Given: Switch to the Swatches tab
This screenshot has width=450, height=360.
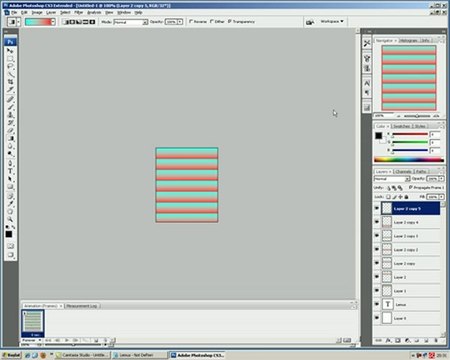Looking at the screenshot, I should (401, 126).
